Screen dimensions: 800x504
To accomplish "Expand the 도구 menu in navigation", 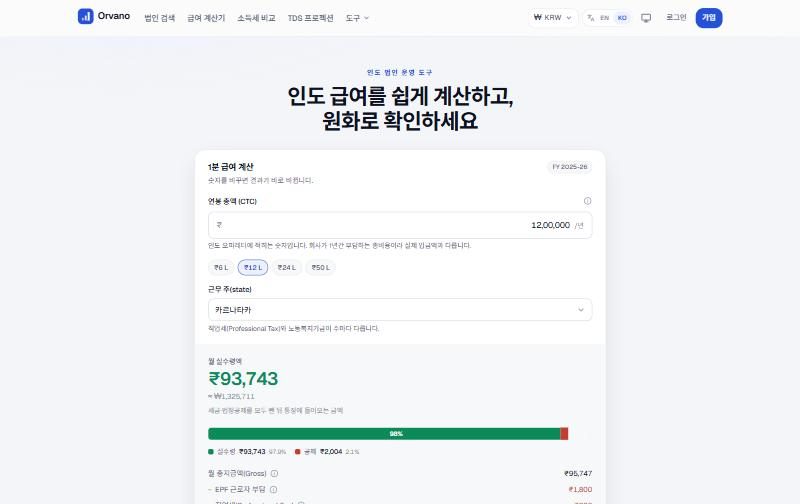I will pyautogui.click(x=357, y=18).
